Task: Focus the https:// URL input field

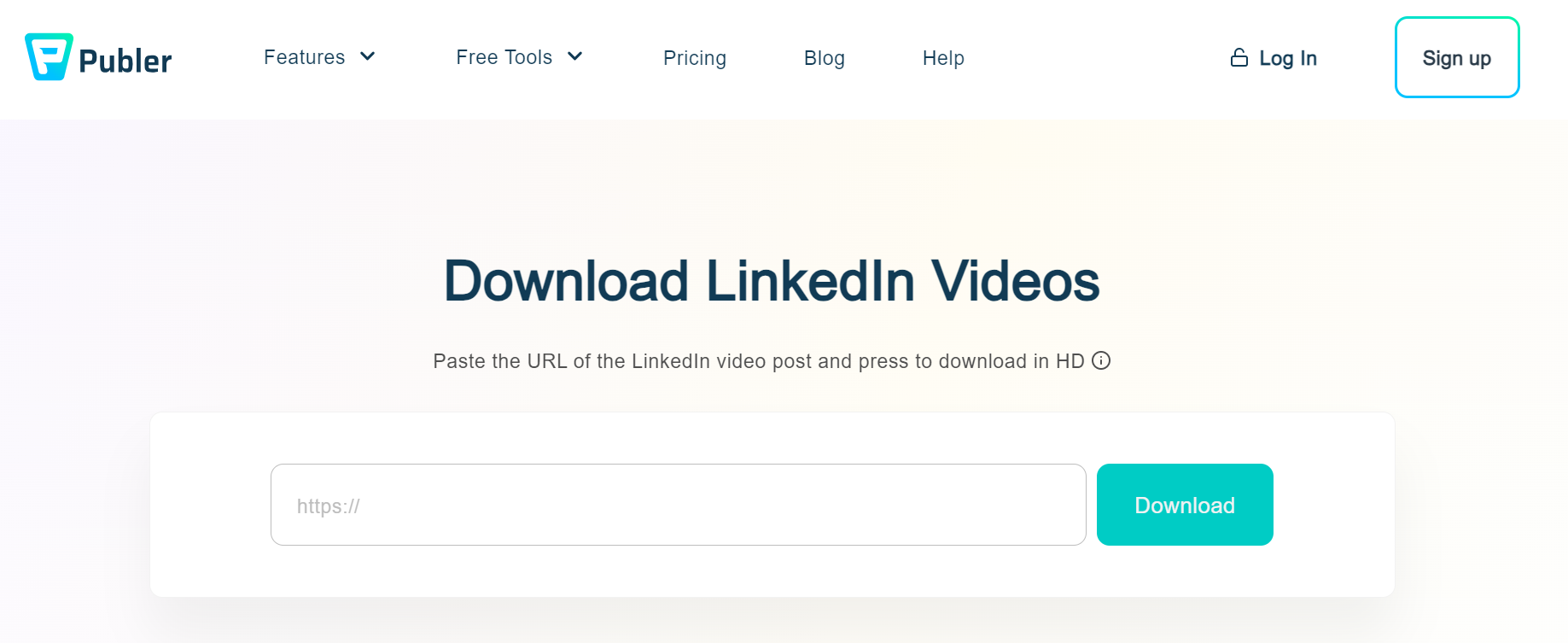Action: tap(679, 505)
